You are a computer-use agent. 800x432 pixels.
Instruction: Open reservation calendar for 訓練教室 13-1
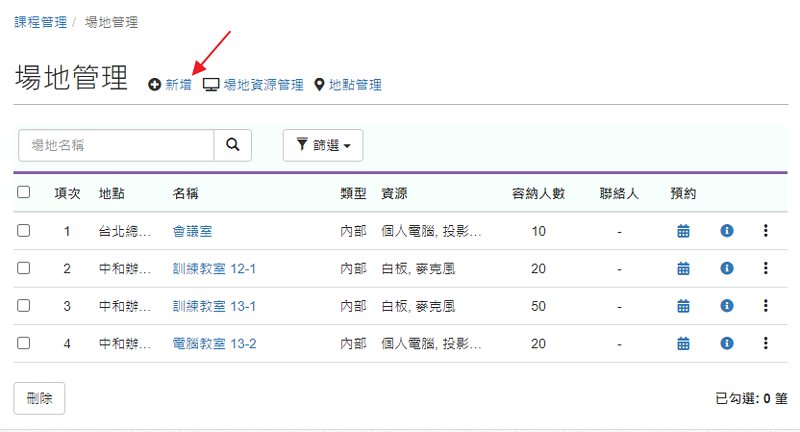[684, 306]
